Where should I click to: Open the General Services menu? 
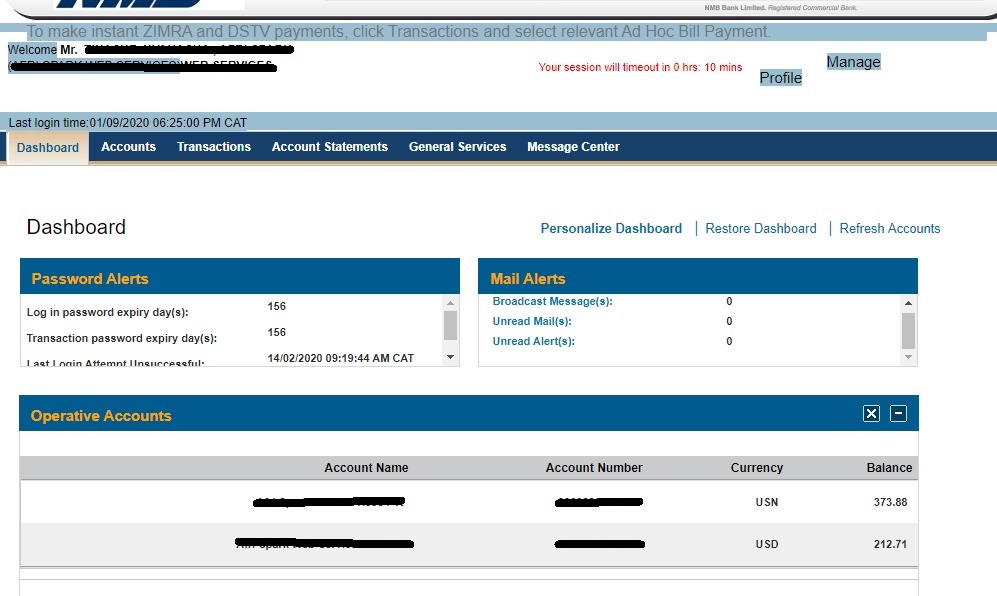click(x=457, y=147)
